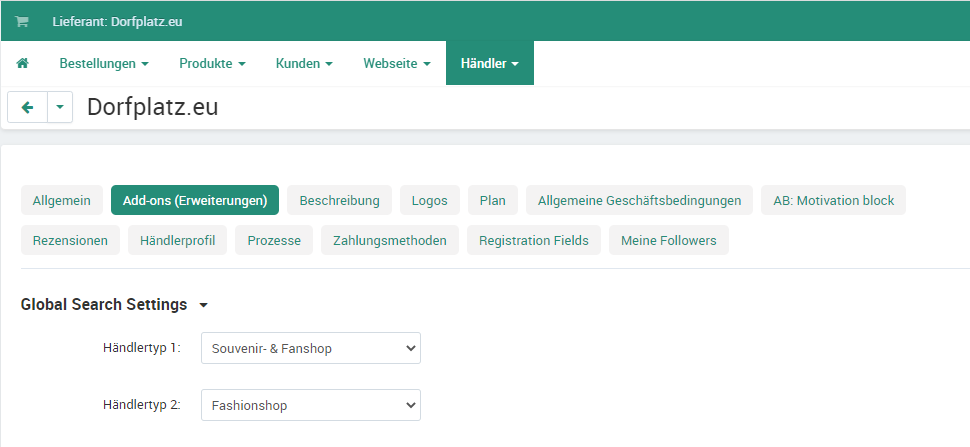Click the Dorfplatz.eu page title
Viewport: 970px width, 447px height.
click(152, 107)
